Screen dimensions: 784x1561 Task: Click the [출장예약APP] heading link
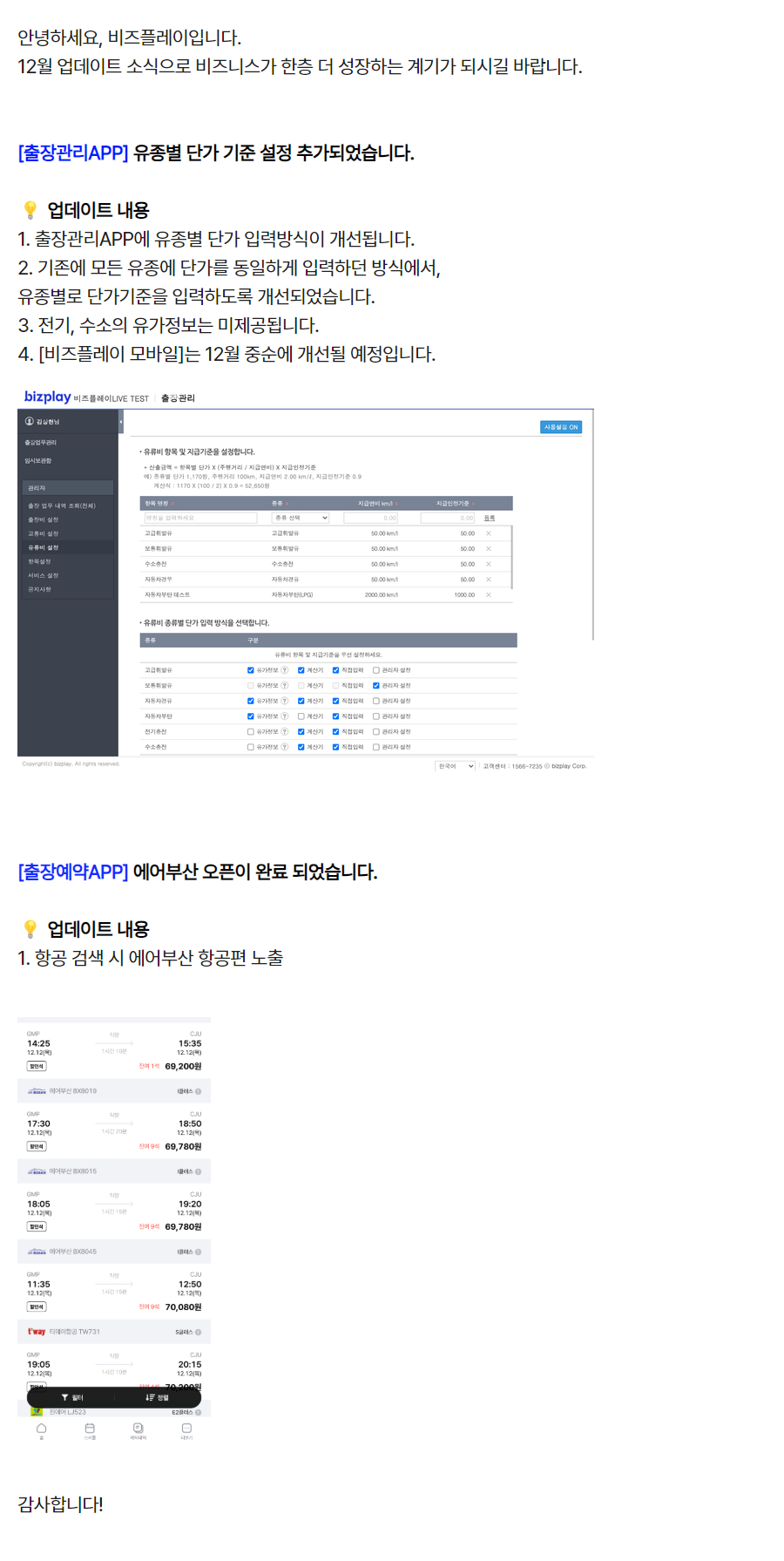[x=73, y=872]
